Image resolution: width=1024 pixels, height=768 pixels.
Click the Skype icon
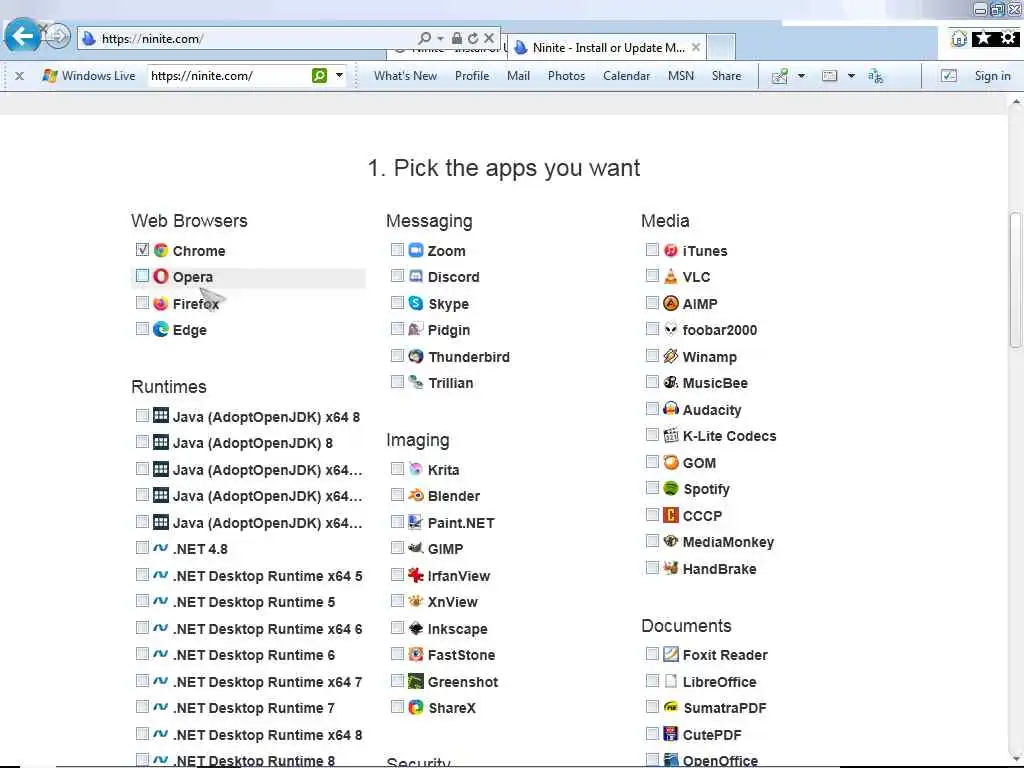click(x=416, y=303)
